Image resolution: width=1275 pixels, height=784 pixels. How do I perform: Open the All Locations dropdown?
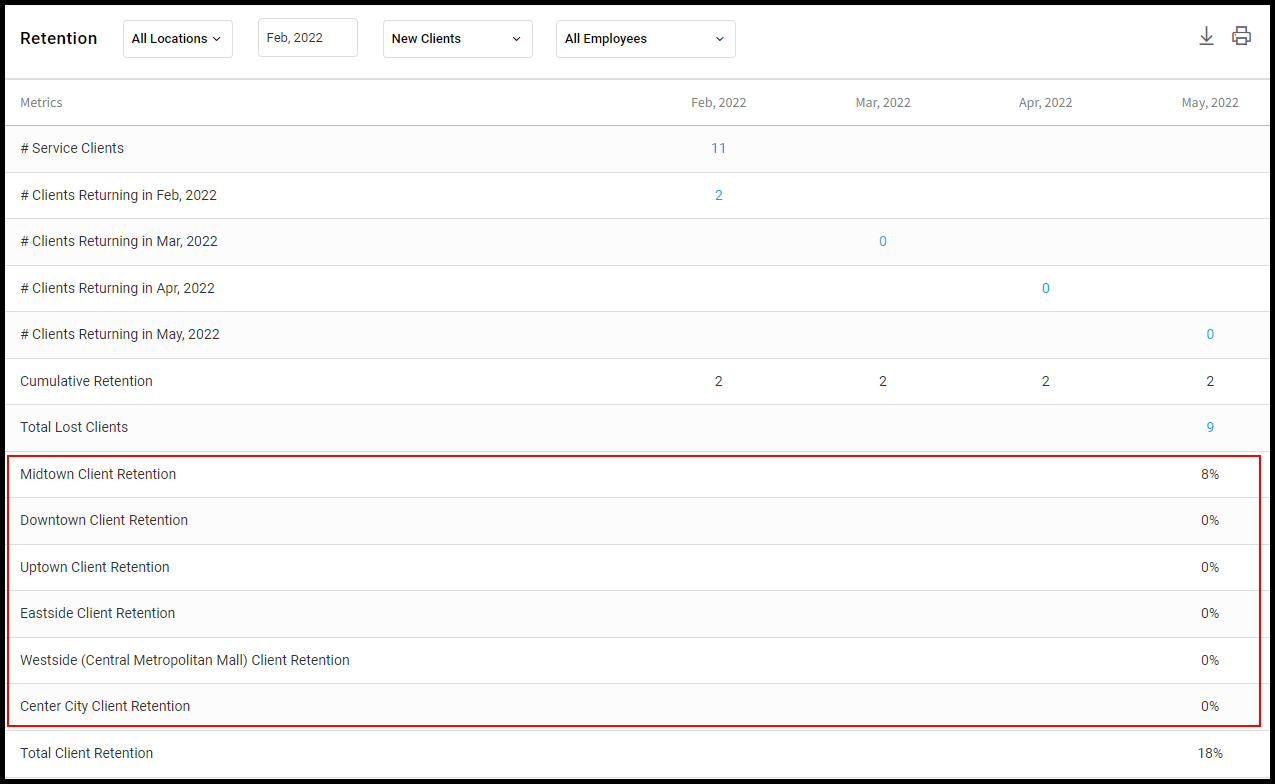(x=178, y=39)
